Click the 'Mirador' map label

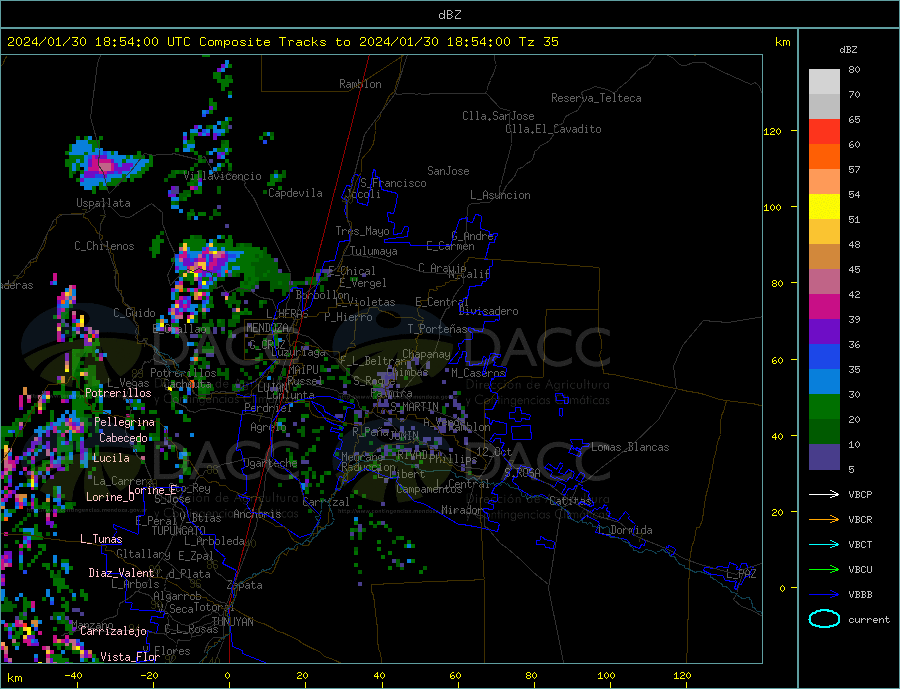click(462, 510)
